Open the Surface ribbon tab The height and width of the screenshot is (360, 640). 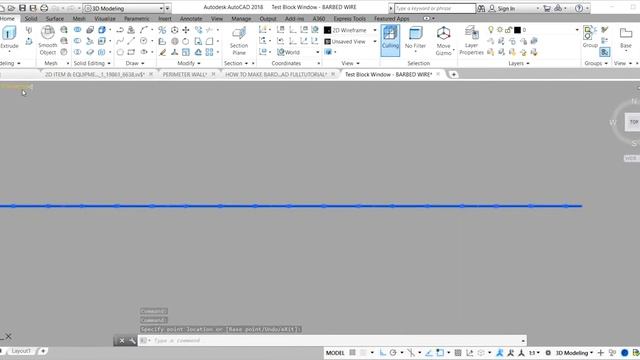coord(55,19)
